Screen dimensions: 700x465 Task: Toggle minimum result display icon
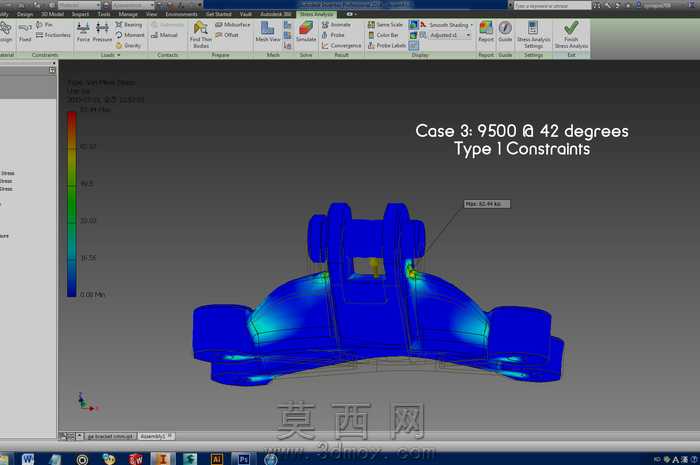pos(413,35)
